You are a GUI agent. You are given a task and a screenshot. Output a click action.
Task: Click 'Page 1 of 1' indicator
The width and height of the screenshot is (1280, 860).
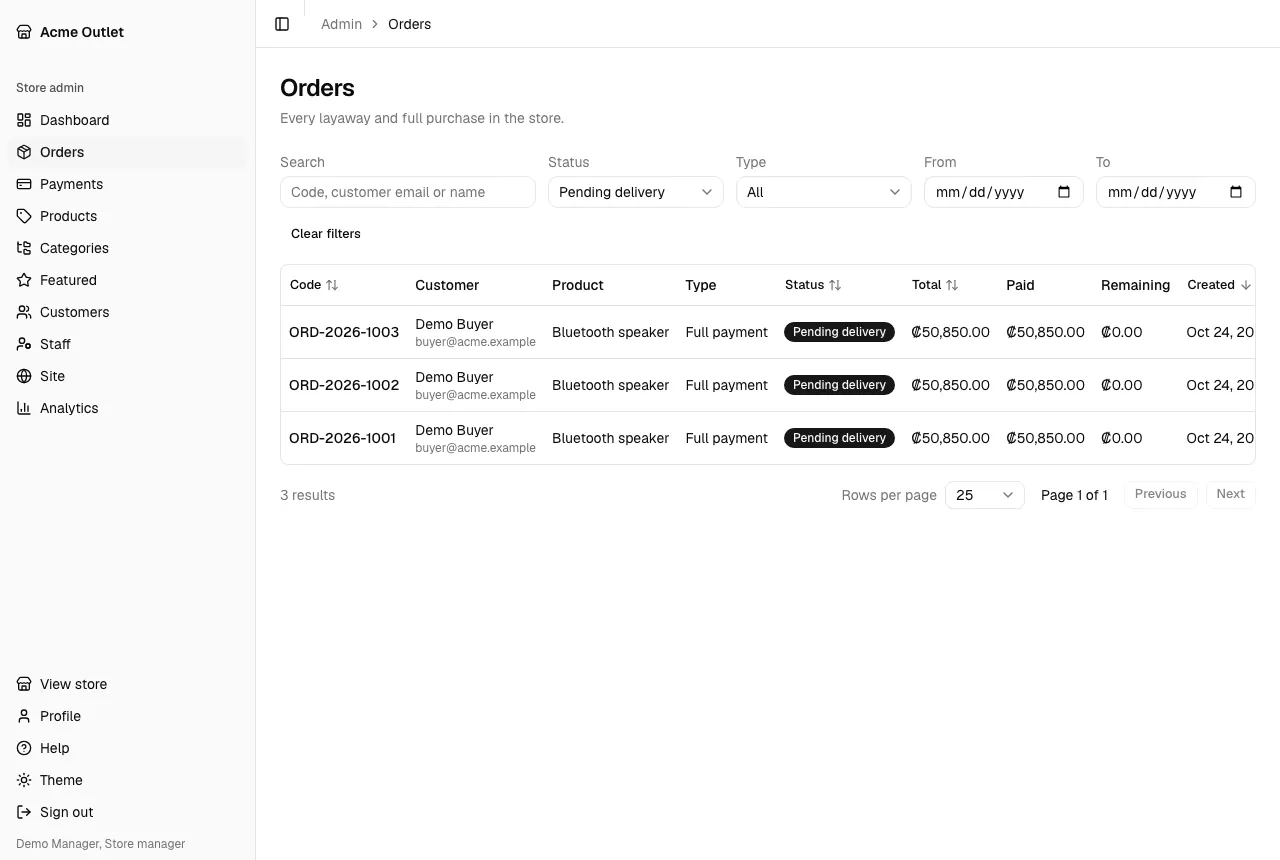[1074, 495]
